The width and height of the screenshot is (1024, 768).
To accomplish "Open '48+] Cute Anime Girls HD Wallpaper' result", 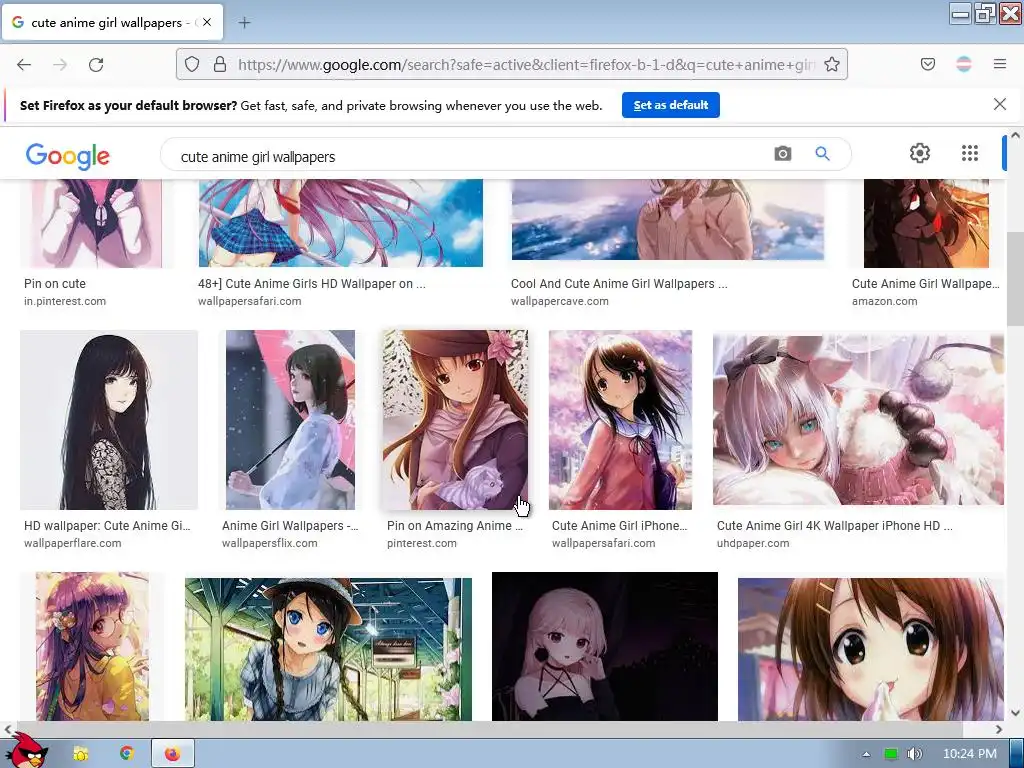I will pyautogui.click(x=312, y=283).
